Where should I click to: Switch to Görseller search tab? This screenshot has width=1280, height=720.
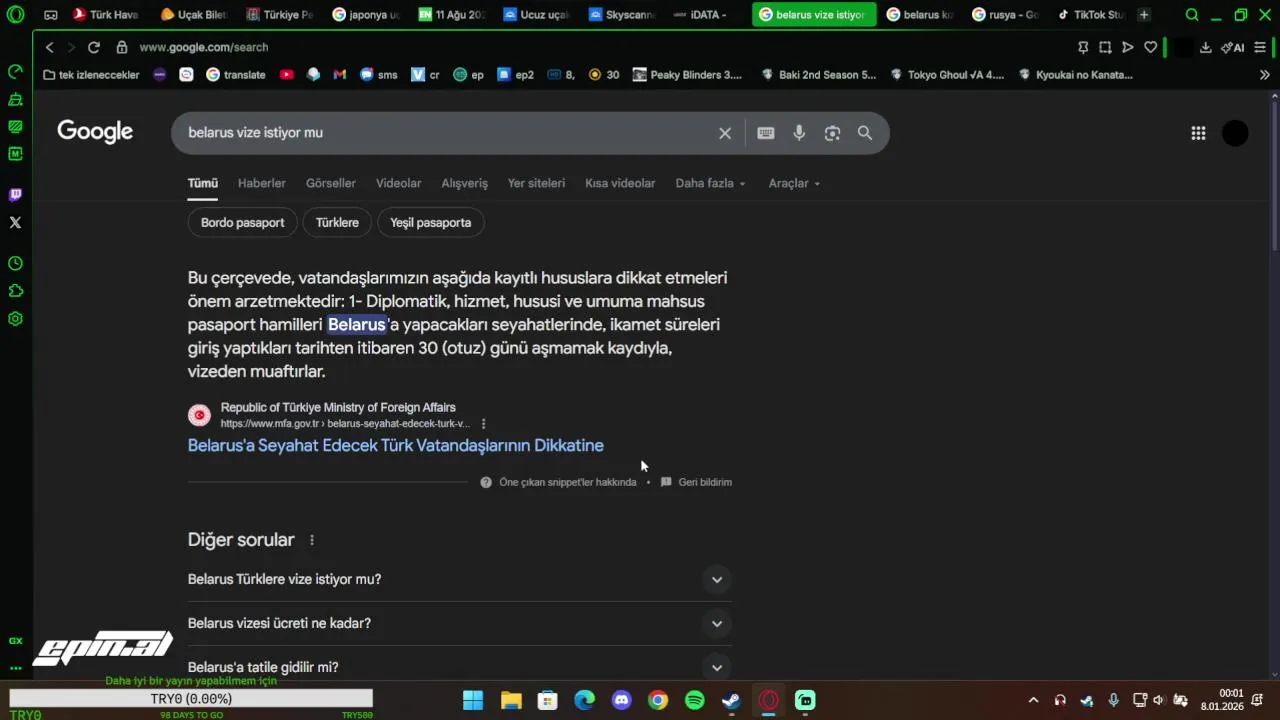point(331,183)
